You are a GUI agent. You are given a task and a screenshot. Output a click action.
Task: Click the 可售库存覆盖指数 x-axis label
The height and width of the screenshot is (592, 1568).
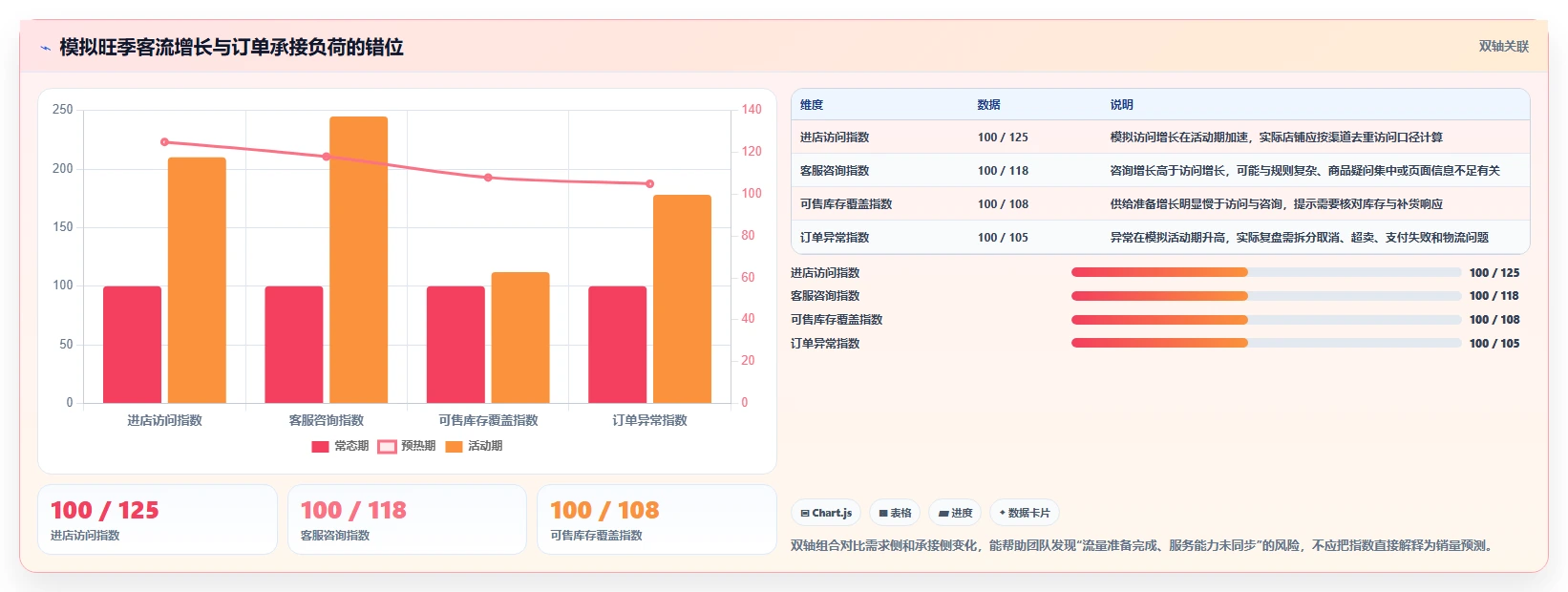point(488,420)
